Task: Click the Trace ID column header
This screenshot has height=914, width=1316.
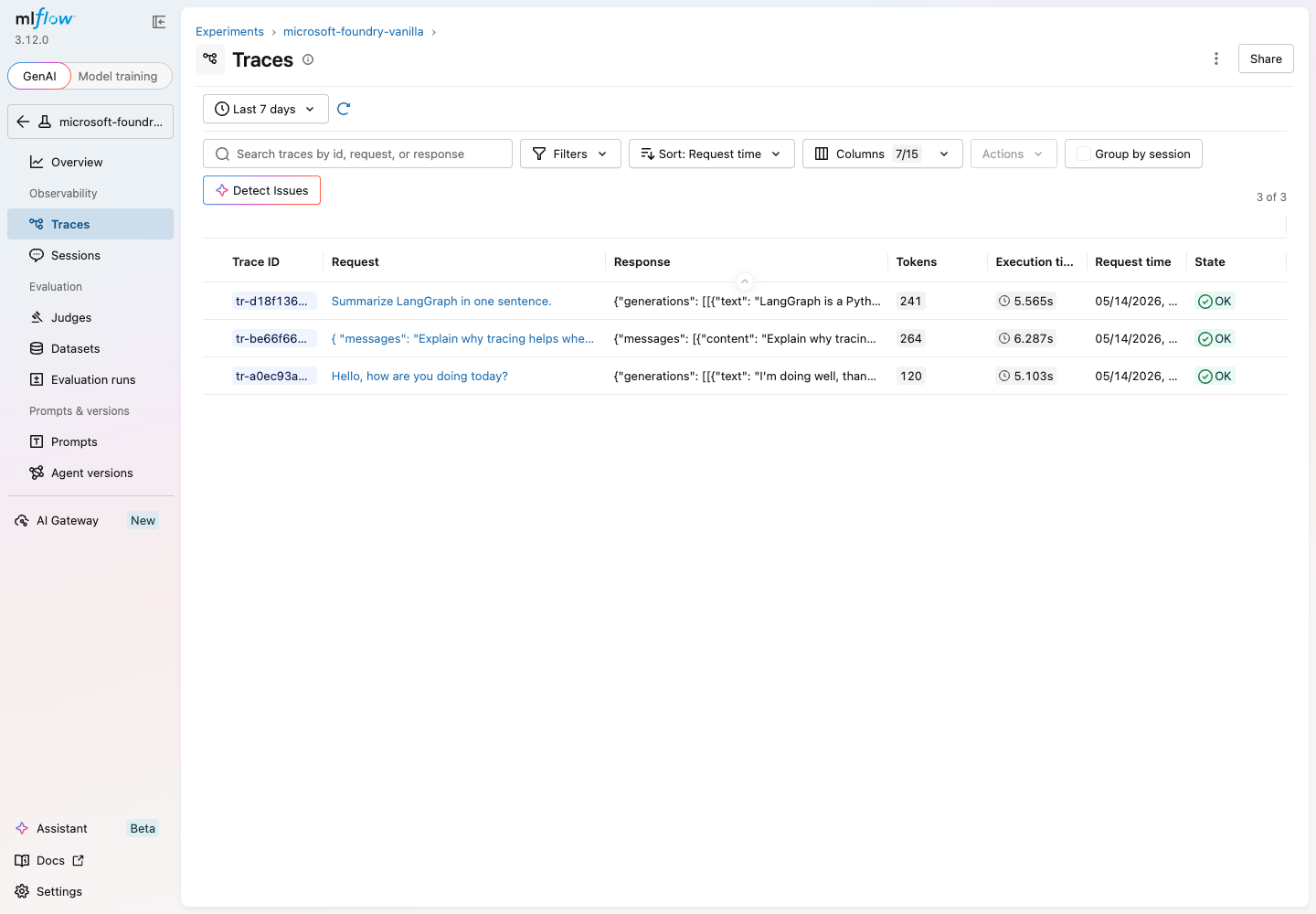Action: [x=256, y=261]
